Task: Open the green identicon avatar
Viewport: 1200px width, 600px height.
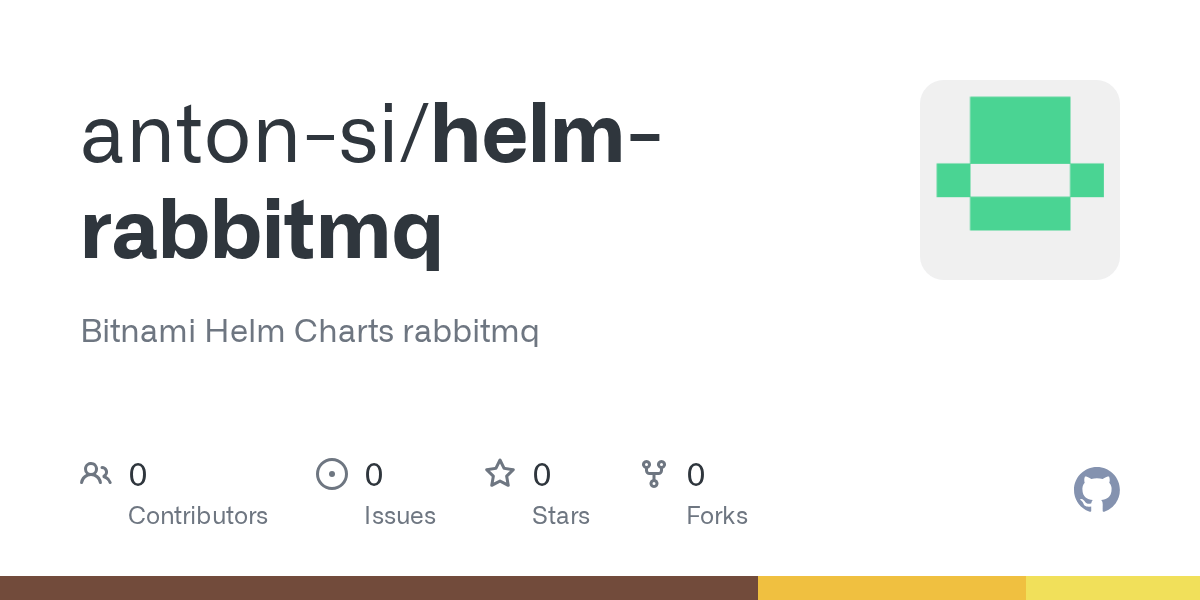Action: 1020,180
